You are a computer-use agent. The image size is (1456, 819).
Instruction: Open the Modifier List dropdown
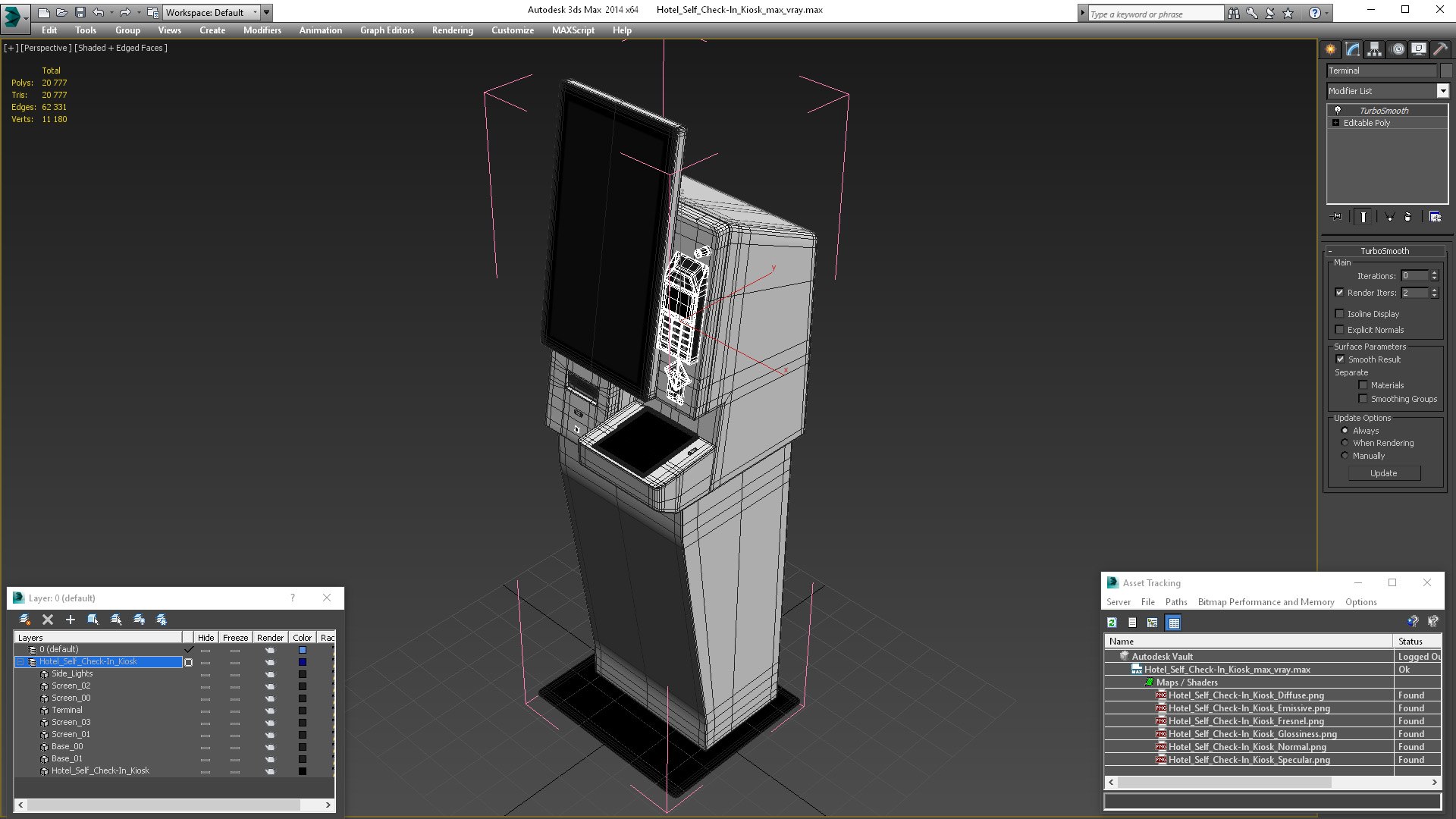pos(1442,91)
